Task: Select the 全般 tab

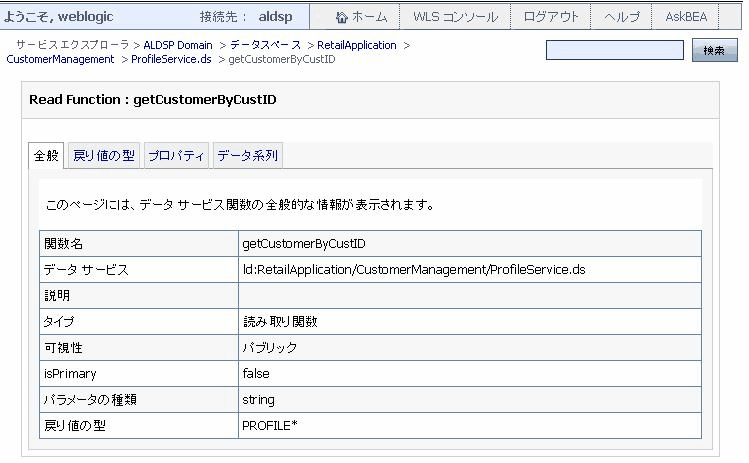Action: click(x=46, y=156)
